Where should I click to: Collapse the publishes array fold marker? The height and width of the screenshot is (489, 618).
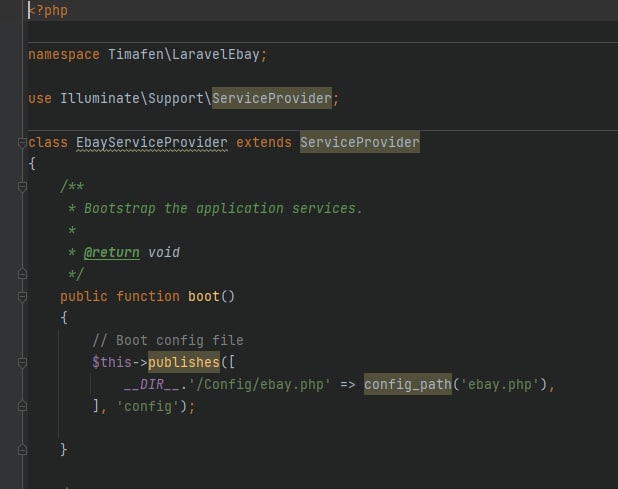point(22,363)
